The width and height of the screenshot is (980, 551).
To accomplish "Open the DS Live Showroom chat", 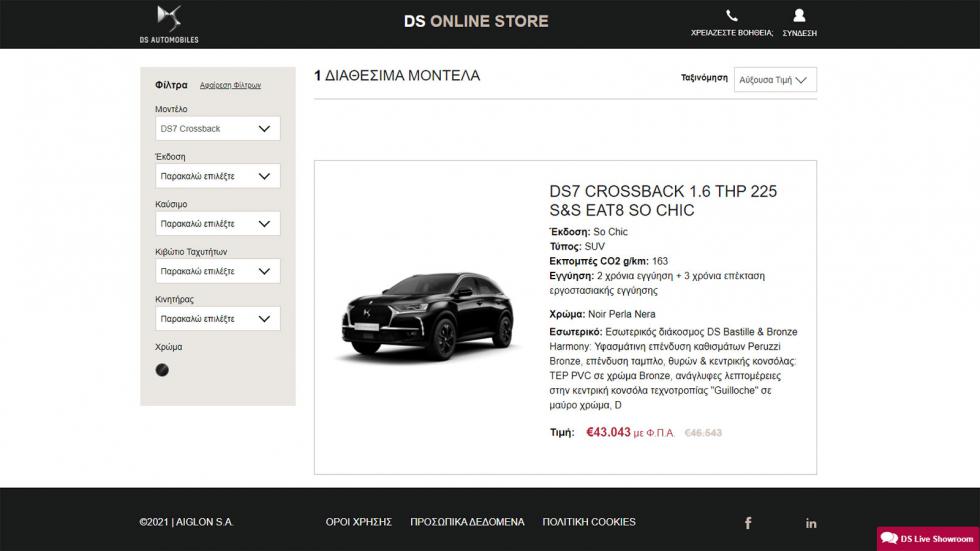I will tap(928, 539).
